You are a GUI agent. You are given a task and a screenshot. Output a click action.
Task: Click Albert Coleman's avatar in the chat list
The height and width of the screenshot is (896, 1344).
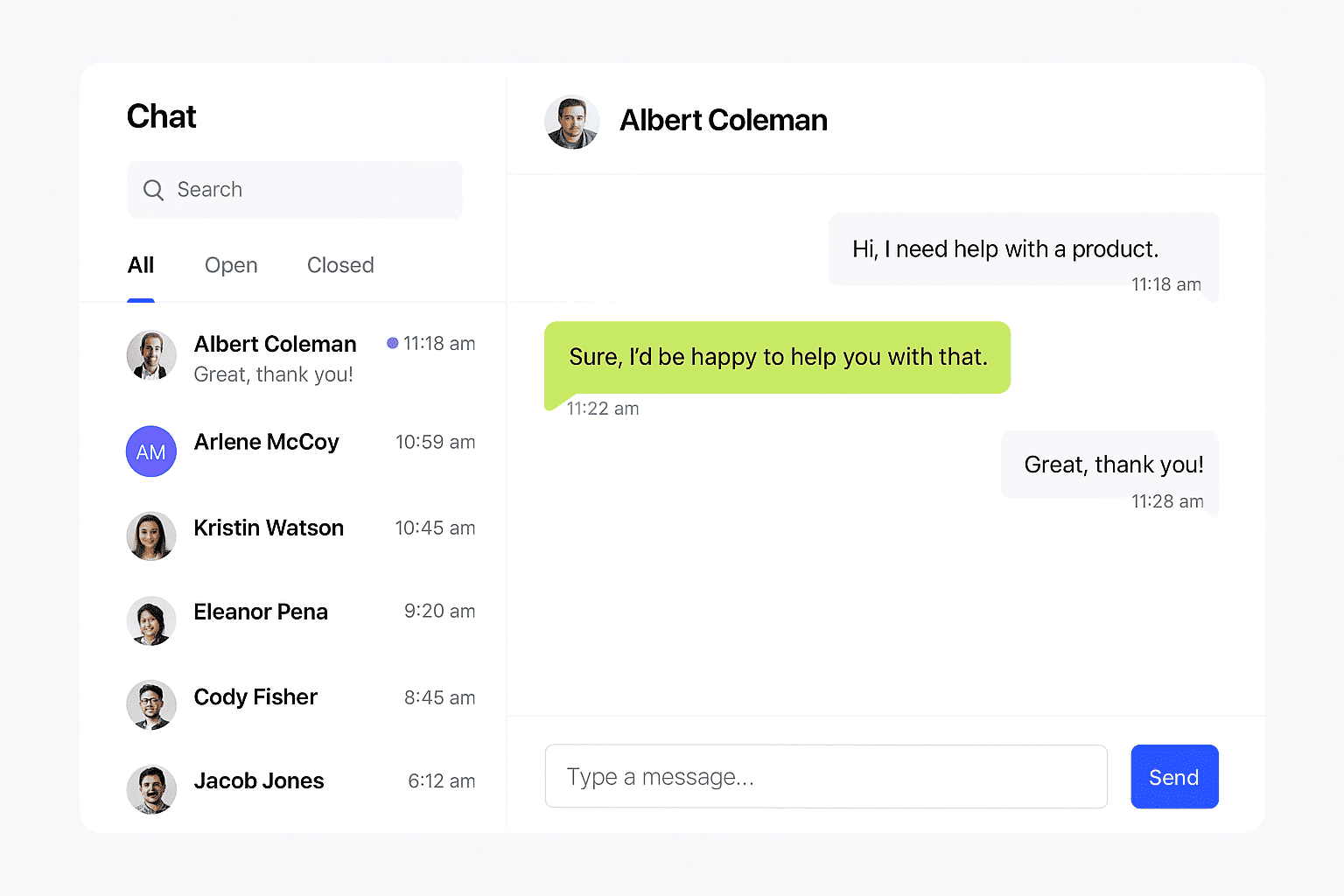point(151,355)
